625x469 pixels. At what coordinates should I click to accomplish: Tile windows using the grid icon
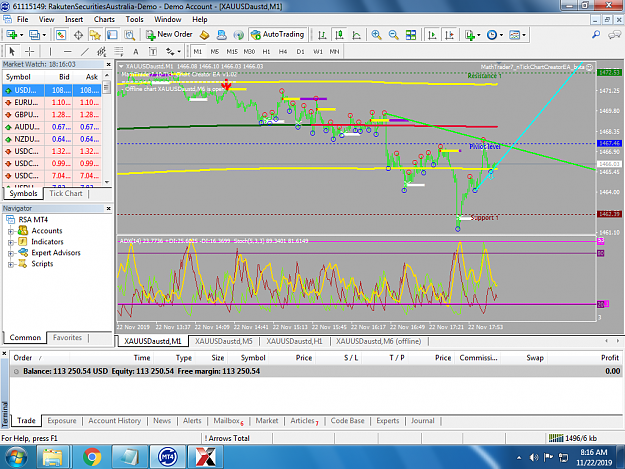411,35
